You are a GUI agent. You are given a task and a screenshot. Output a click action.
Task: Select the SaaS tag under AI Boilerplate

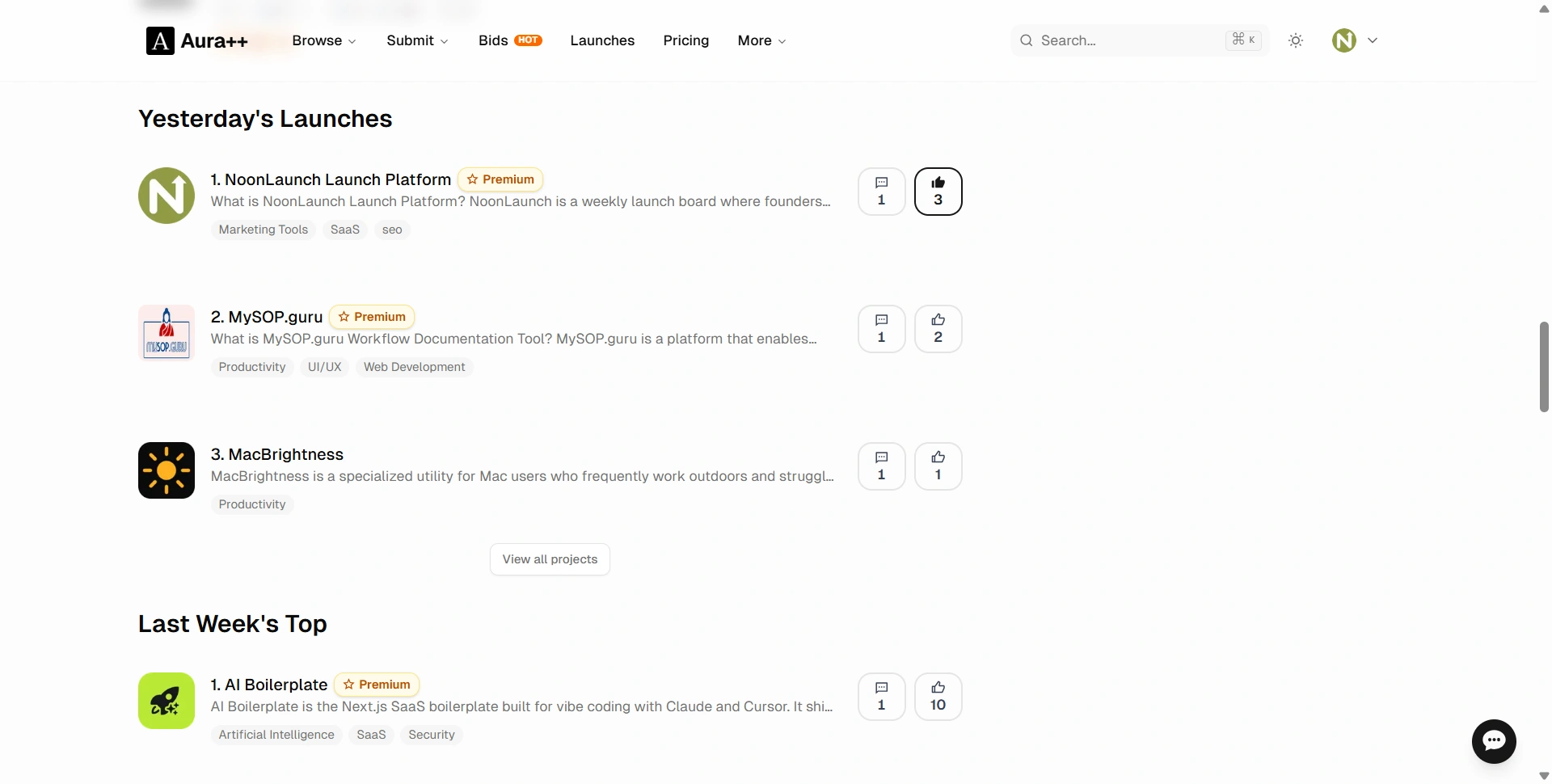(x=371, y=735)
